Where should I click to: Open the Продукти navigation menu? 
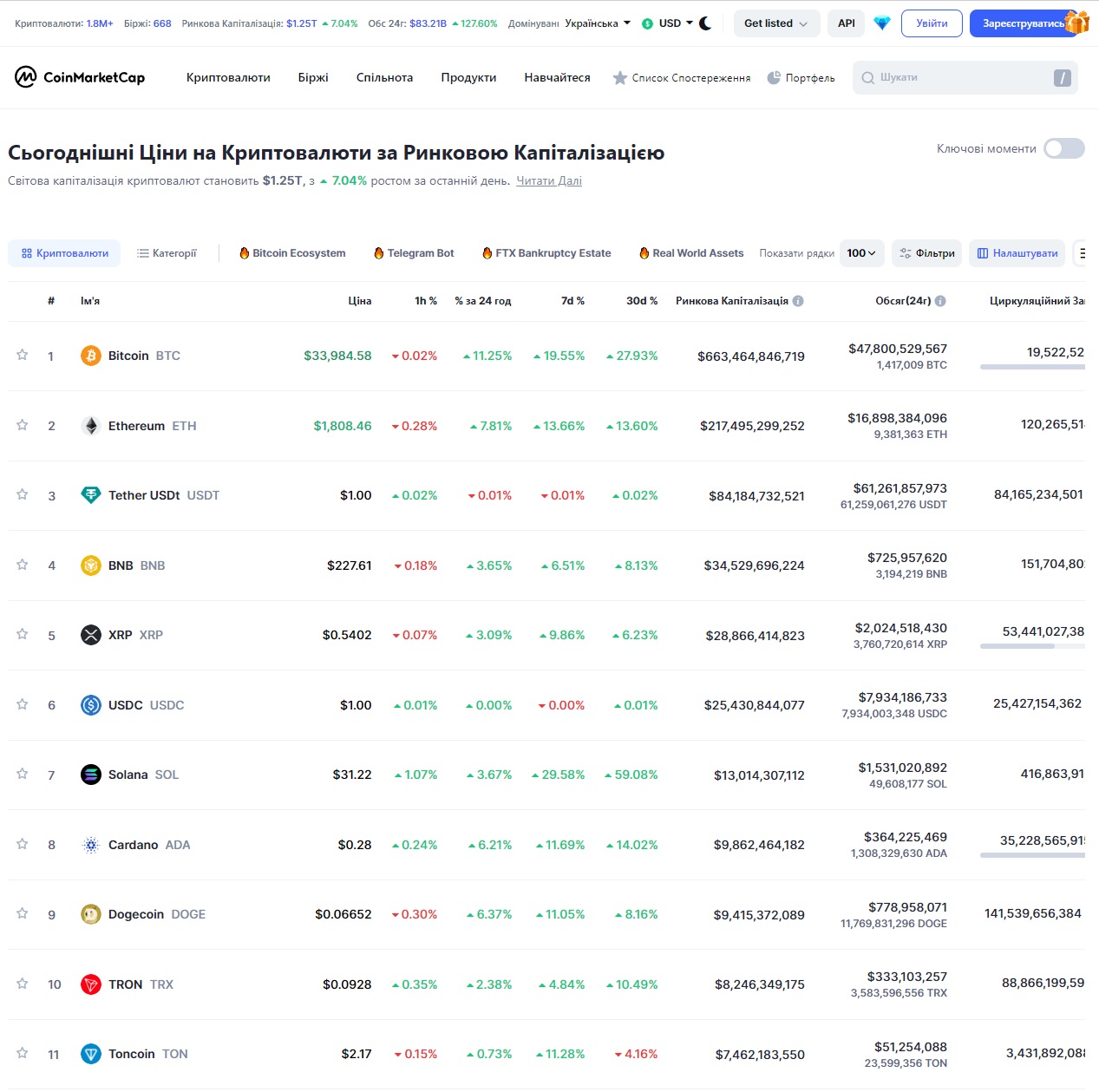coord(468,78)
